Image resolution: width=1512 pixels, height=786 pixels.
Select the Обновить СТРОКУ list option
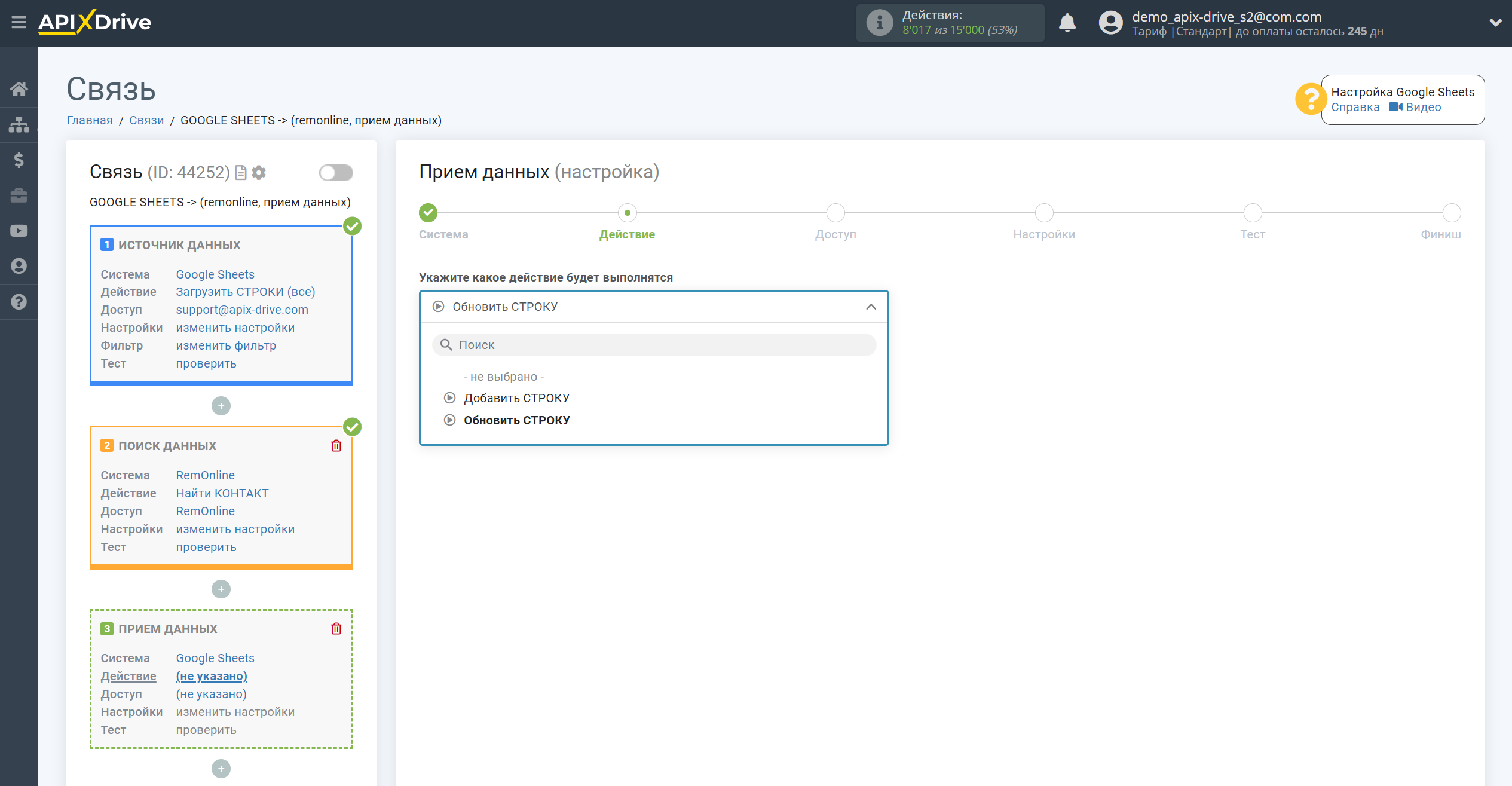pos(516,420)
